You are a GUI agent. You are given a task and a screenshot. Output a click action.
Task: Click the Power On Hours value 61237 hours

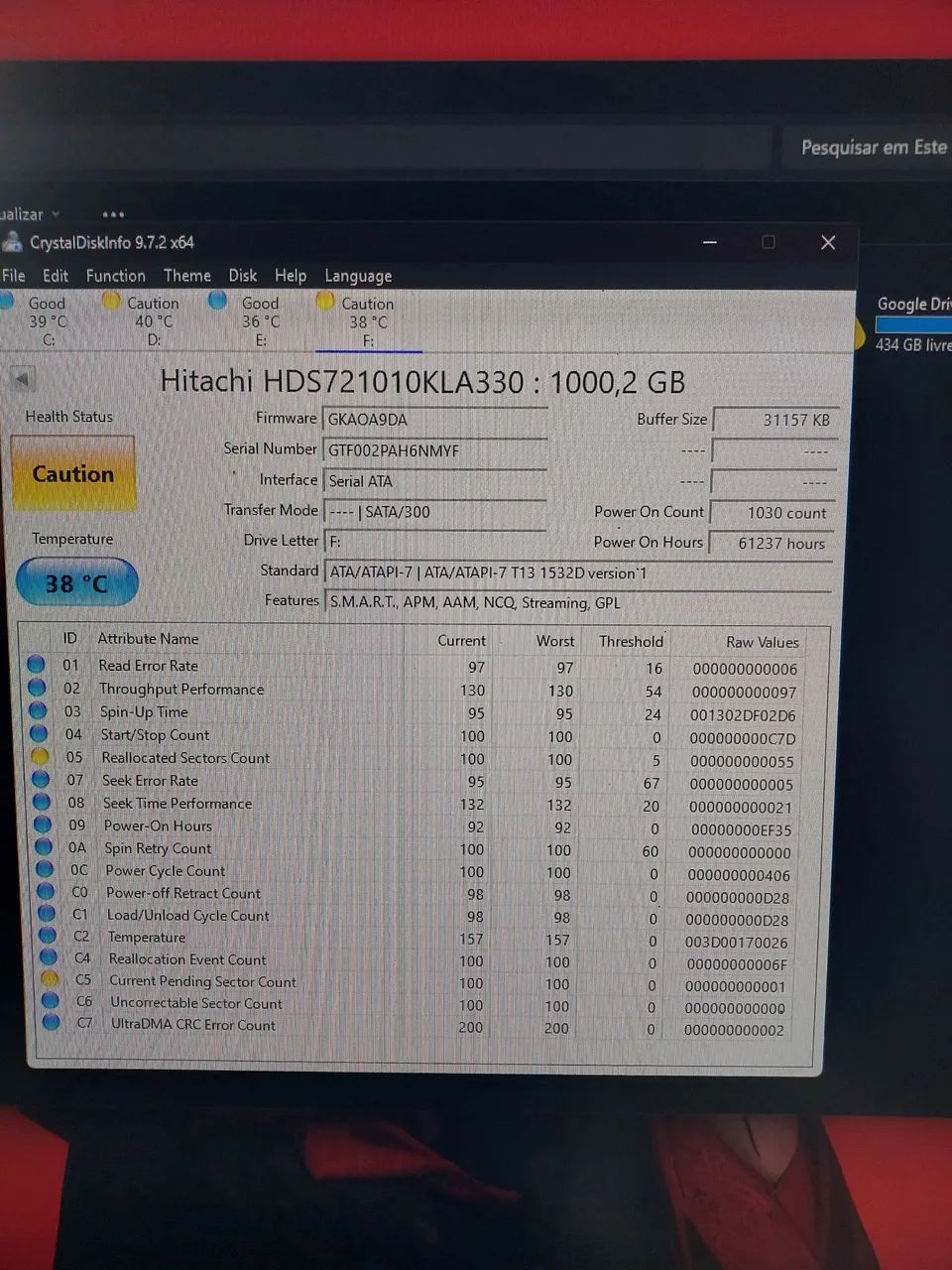click(x=773, y=544)
